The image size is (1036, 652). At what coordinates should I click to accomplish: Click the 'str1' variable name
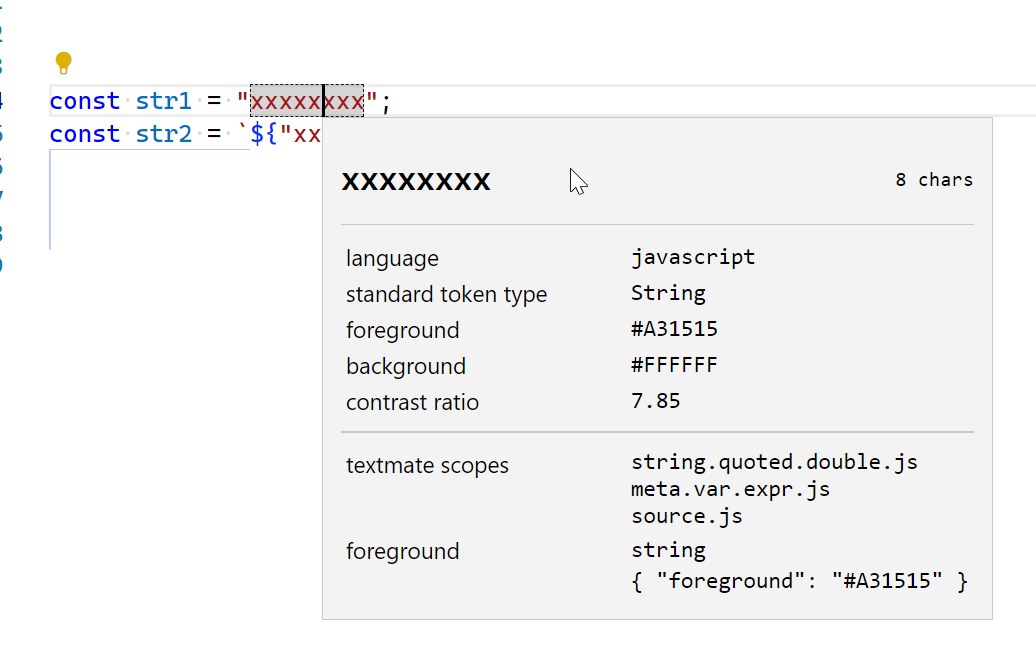pyautogui.click(x=163, y=101)
